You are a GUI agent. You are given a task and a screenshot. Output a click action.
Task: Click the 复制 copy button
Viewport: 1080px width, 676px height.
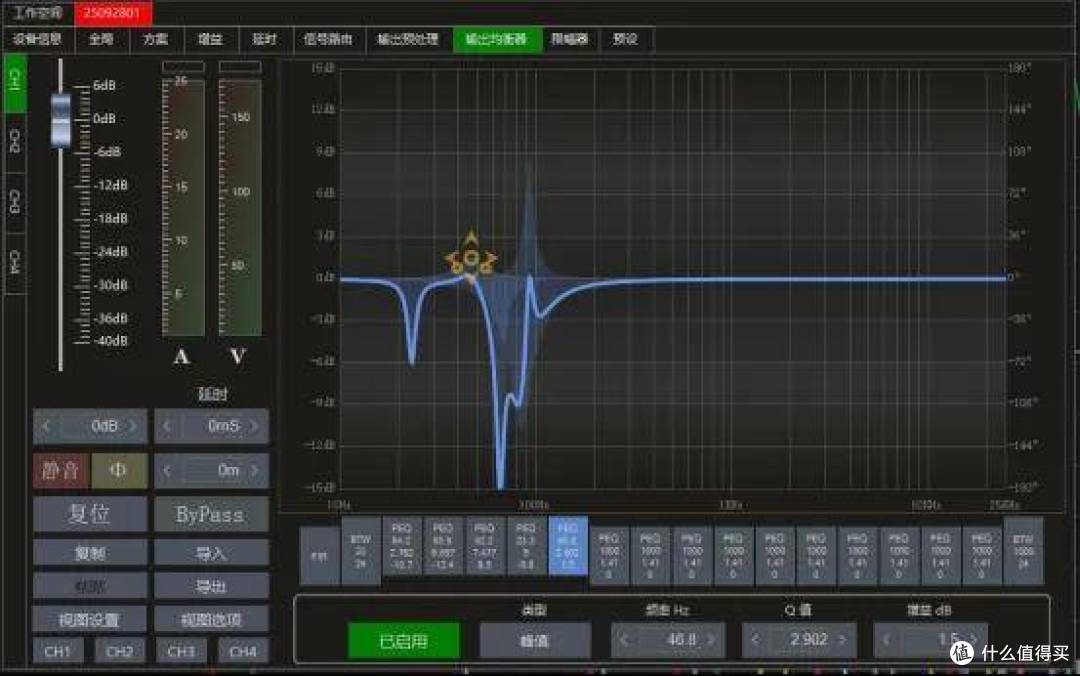(90, 553)
